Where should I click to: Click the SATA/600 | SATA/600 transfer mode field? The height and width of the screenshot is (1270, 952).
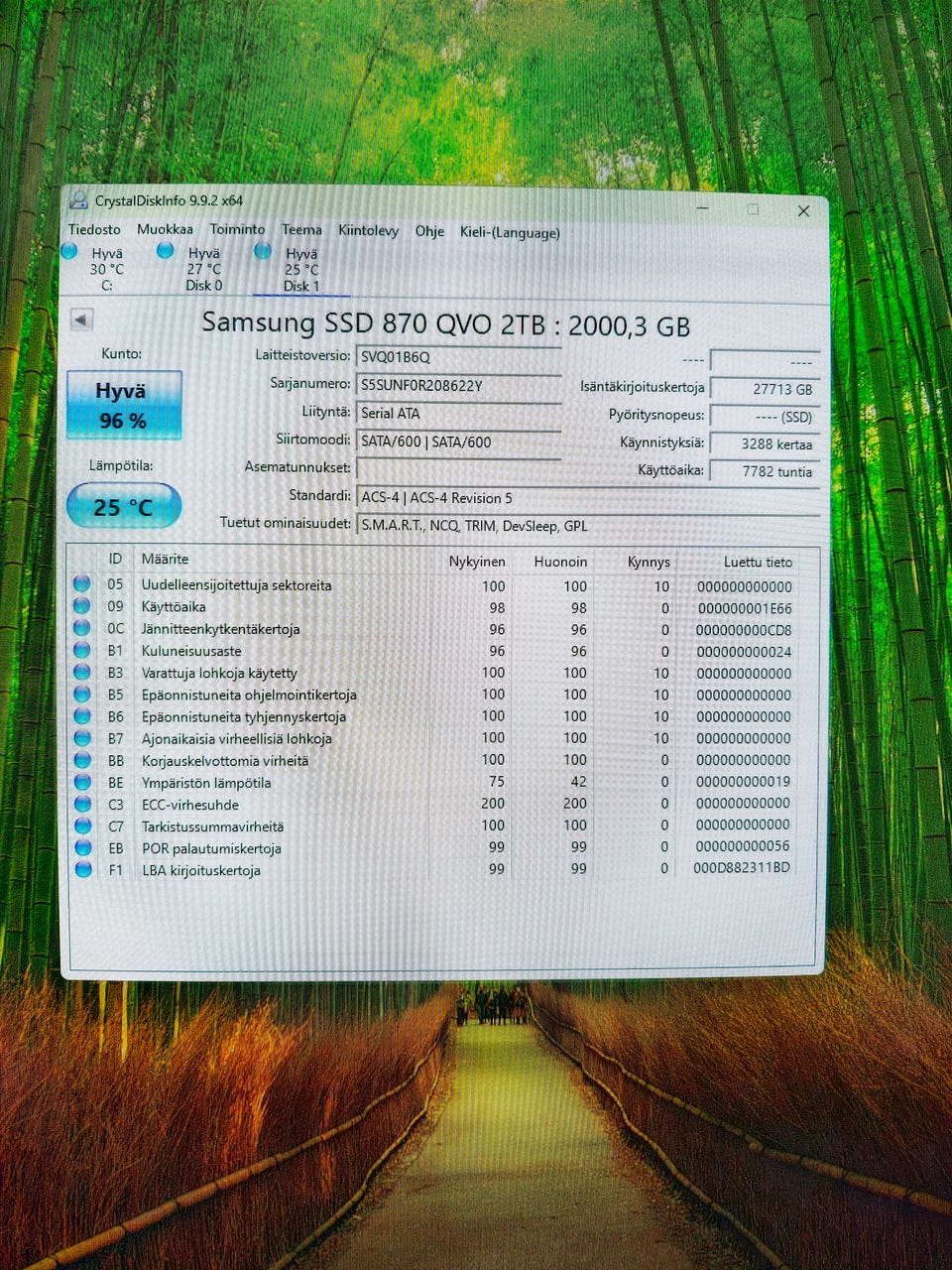(458, 443)
